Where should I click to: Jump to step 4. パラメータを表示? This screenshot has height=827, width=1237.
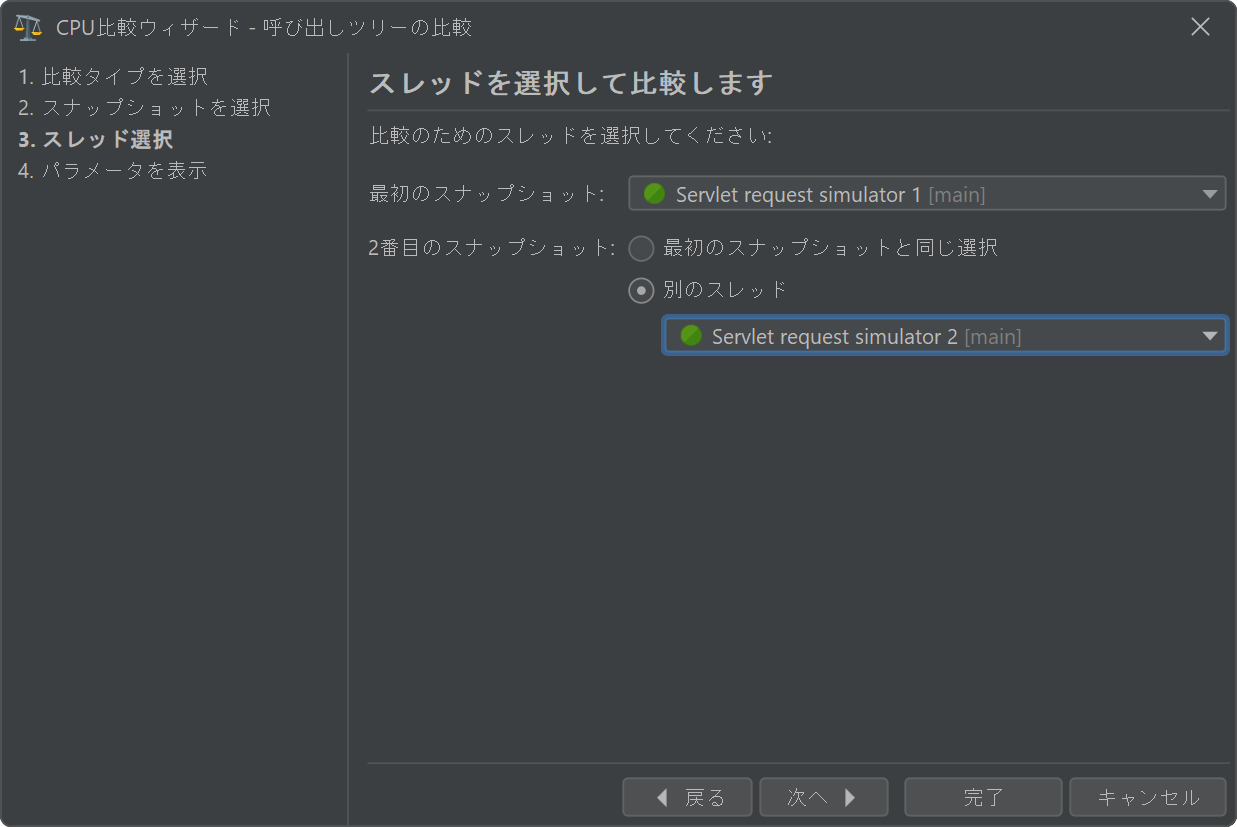[x=112, y=170]
